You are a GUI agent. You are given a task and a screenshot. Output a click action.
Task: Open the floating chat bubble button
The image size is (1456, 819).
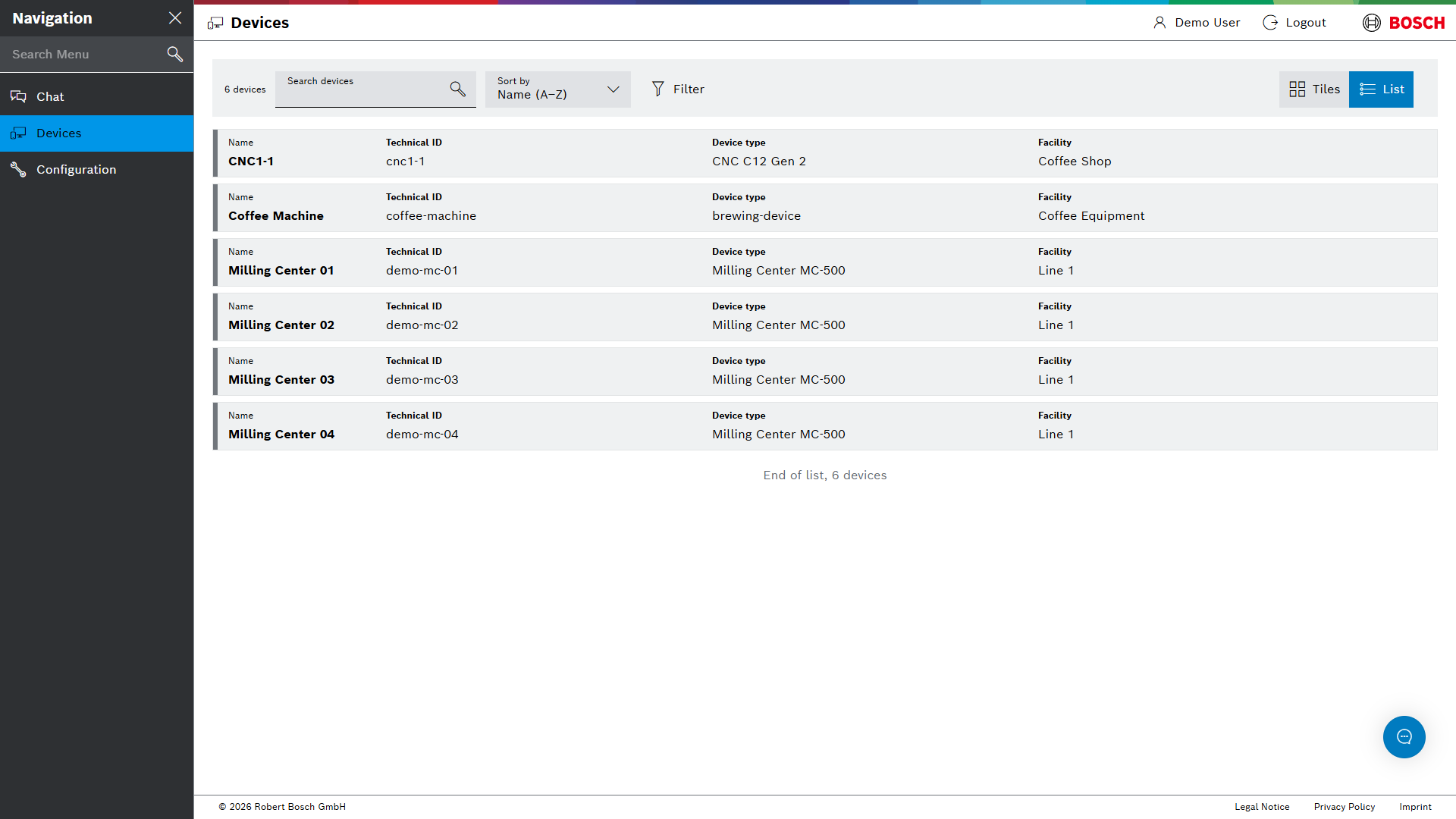[x=1404, y=737]
